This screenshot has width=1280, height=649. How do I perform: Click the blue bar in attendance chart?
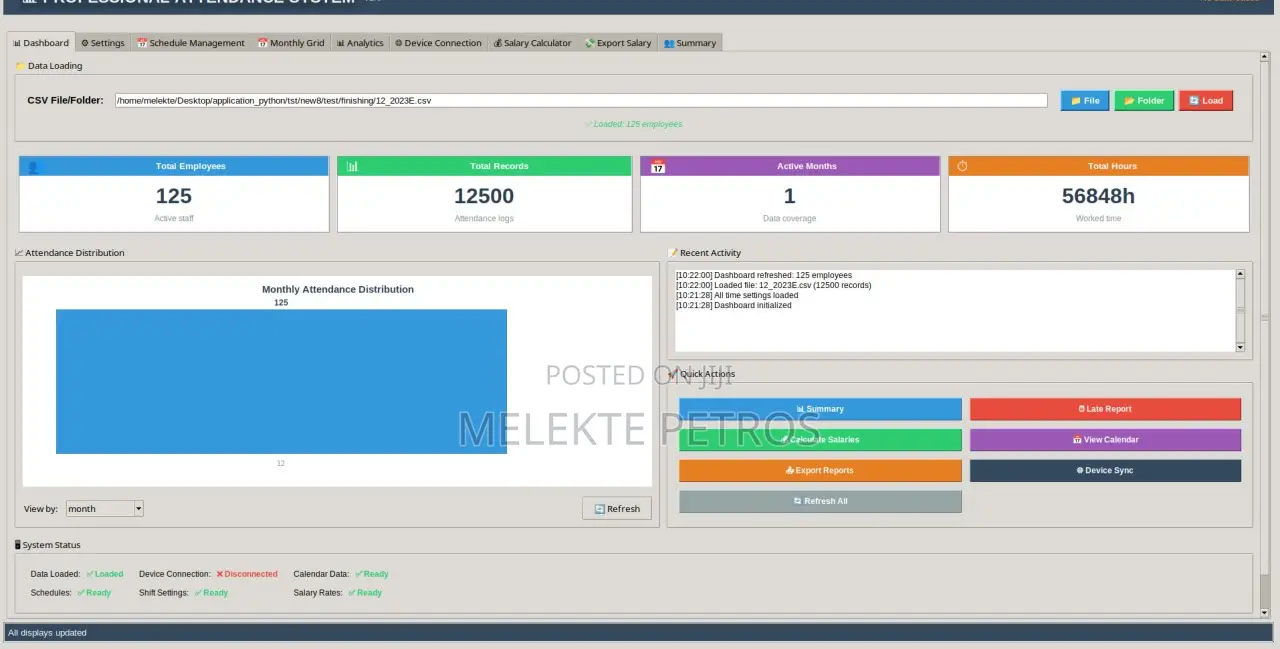[x=281, y=381]
